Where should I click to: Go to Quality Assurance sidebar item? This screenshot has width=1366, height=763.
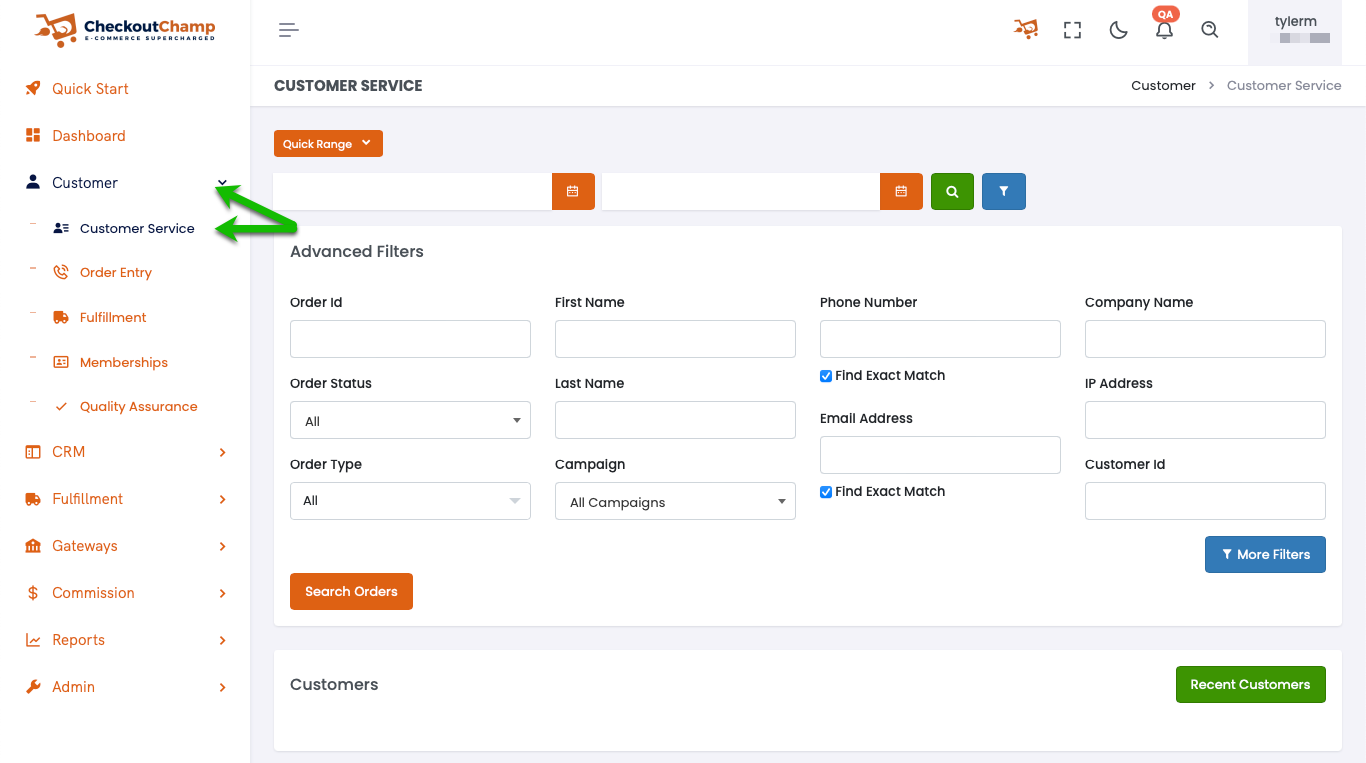pyautogui.click(x=138, y=407)
